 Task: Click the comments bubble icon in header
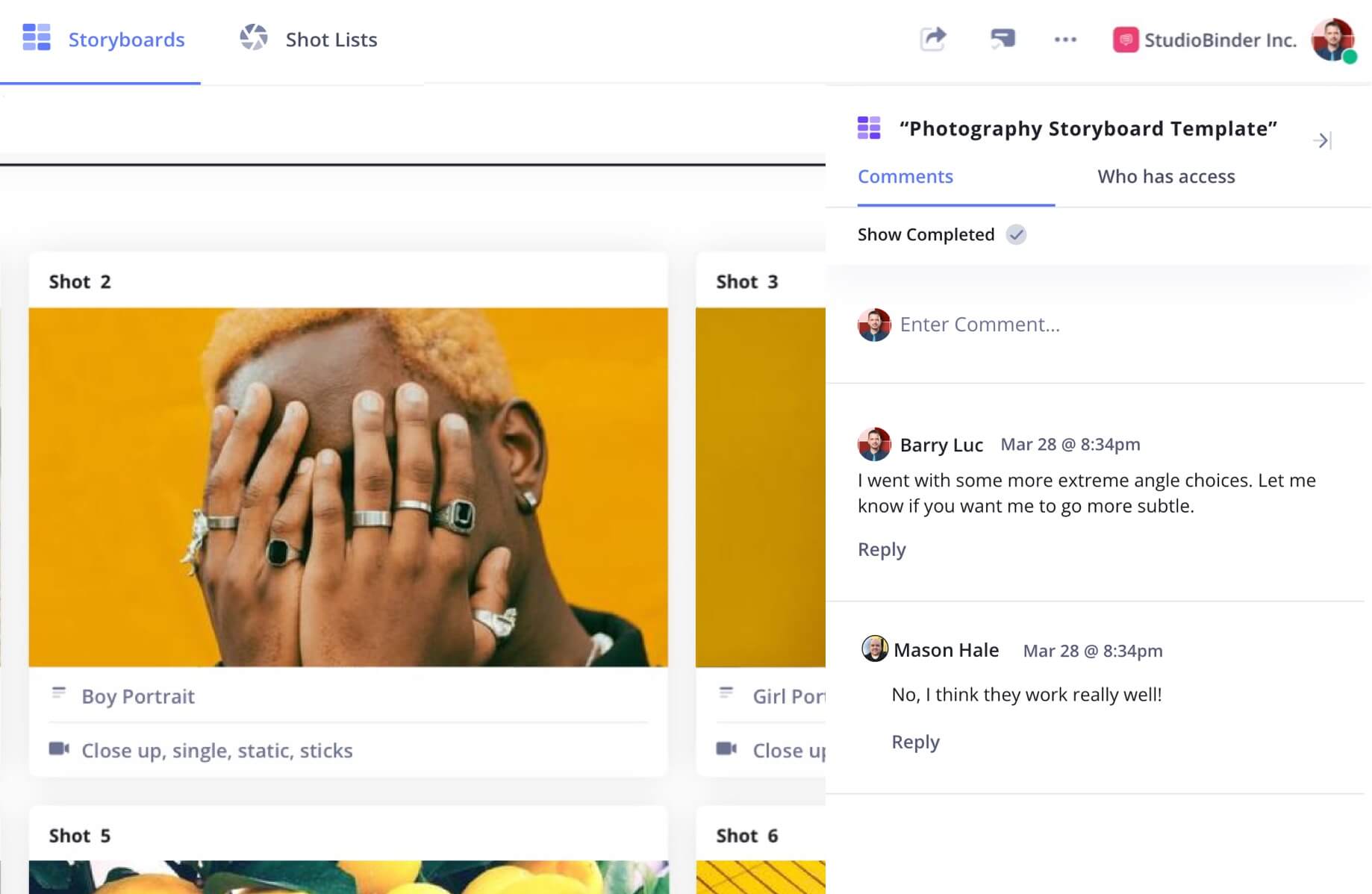[1003, 39]
